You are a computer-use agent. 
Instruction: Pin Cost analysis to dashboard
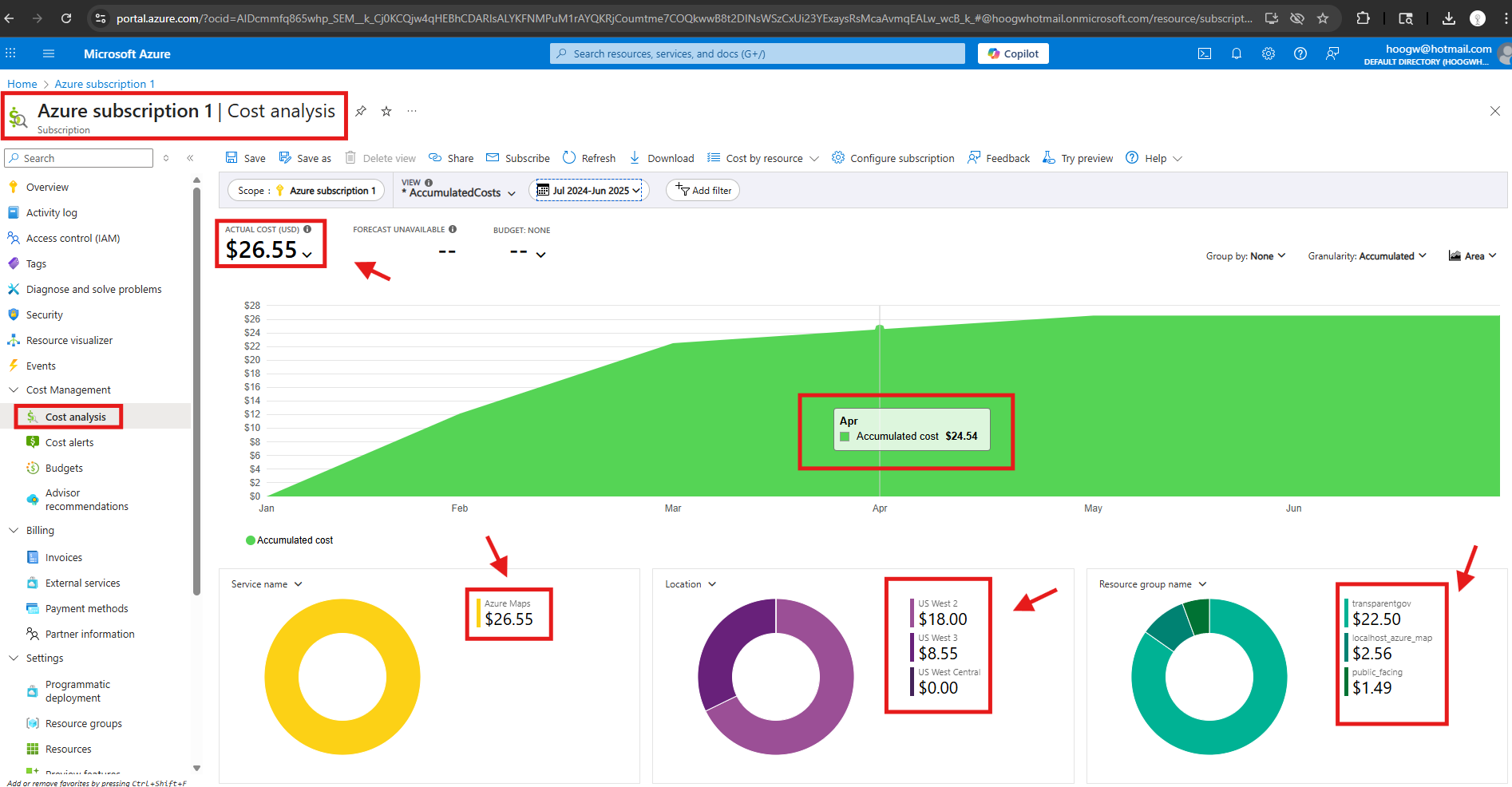click(361, 111)
